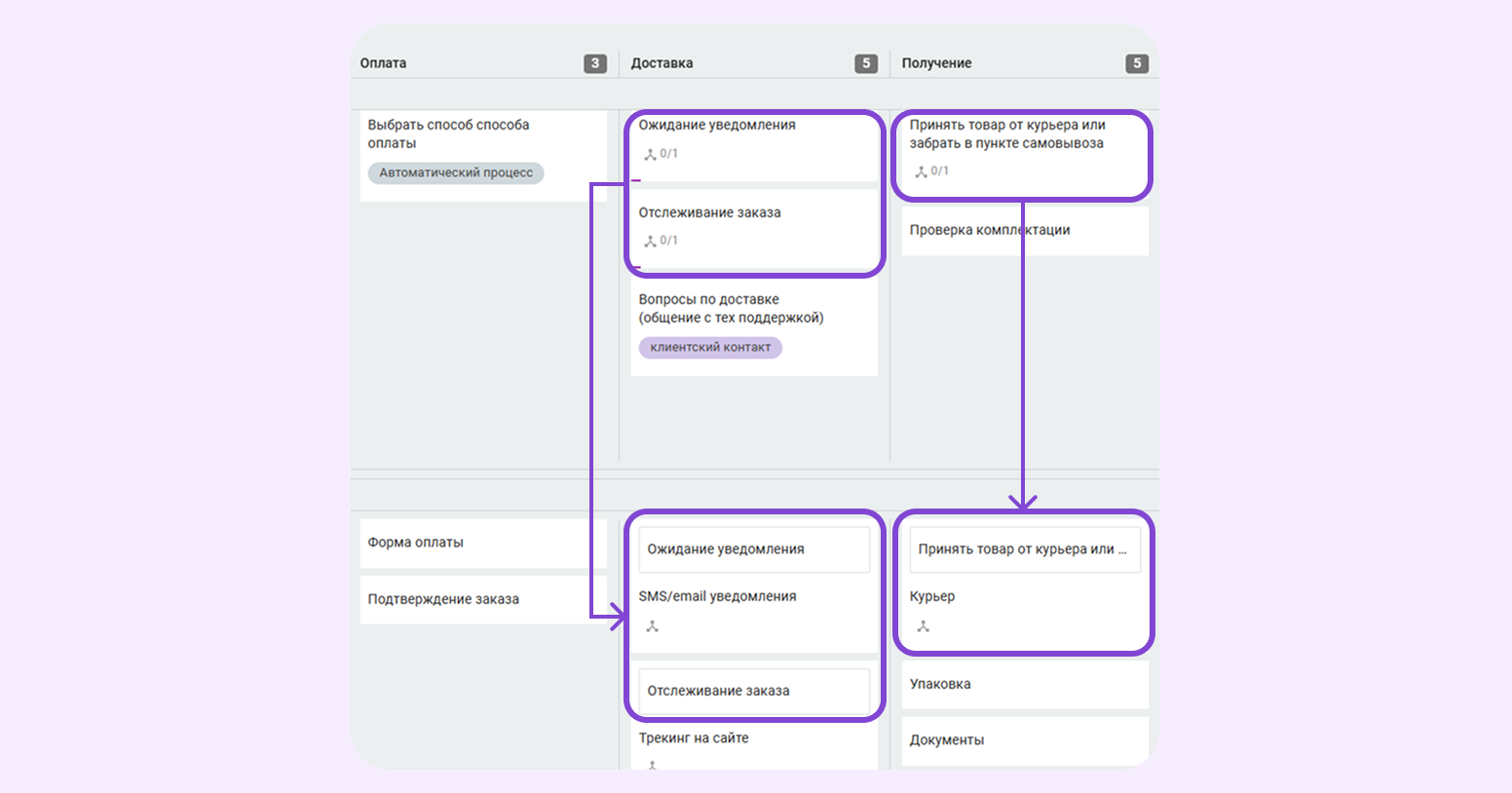Open the Форма оплаты card
Image resolution: width=1512 pixels, height=793 pixels.
point(483,543)
